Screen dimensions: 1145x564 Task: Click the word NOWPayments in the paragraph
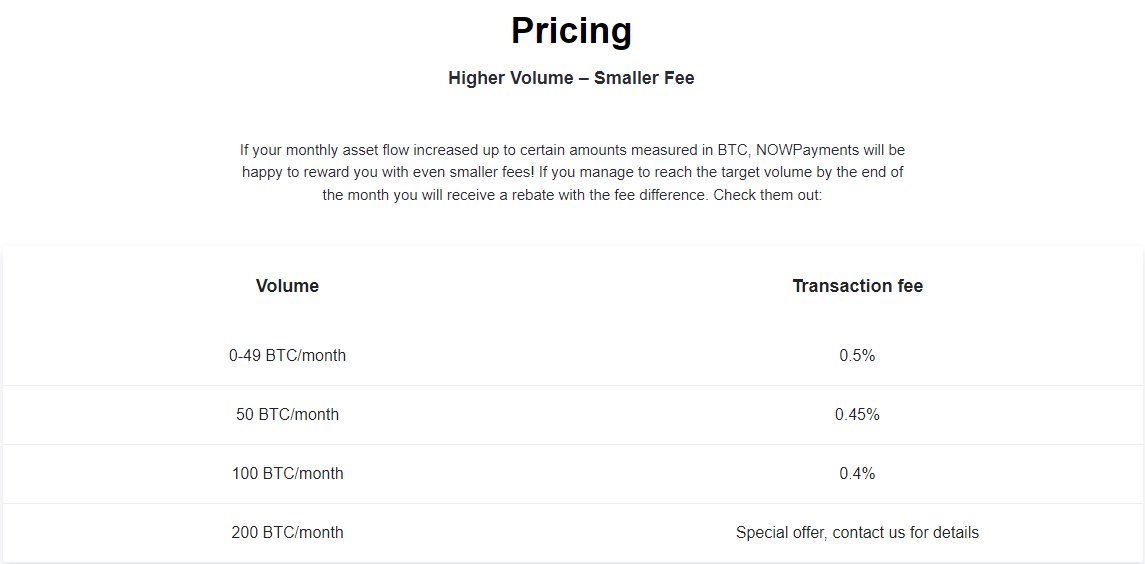coord(807,150)
